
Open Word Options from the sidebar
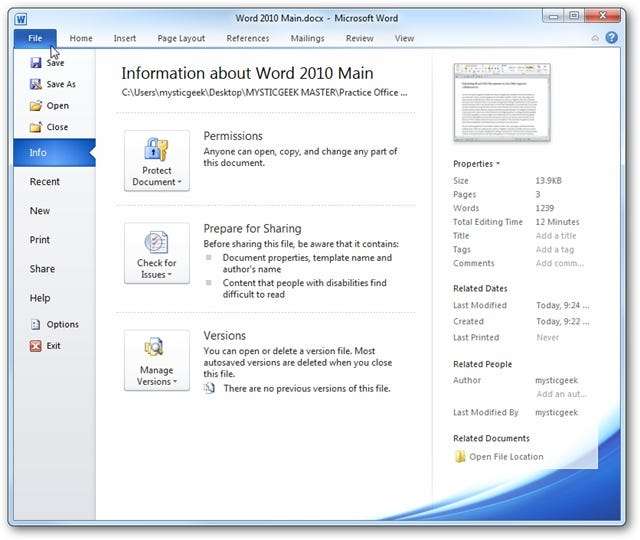(35, 325)
